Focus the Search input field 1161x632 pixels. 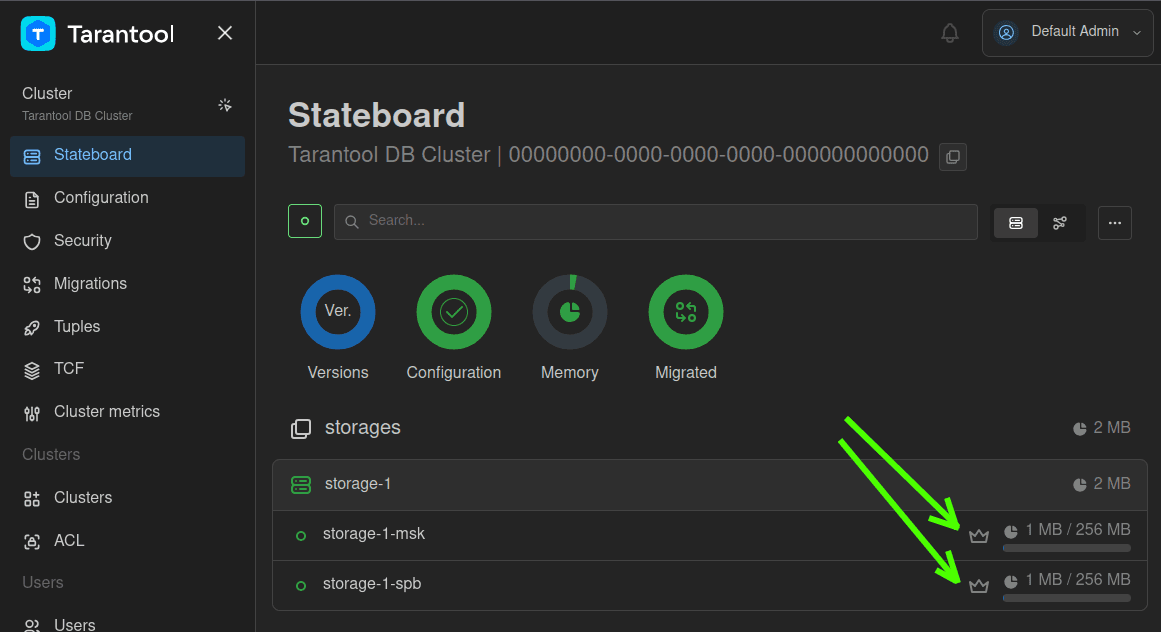tap(656, 221)
